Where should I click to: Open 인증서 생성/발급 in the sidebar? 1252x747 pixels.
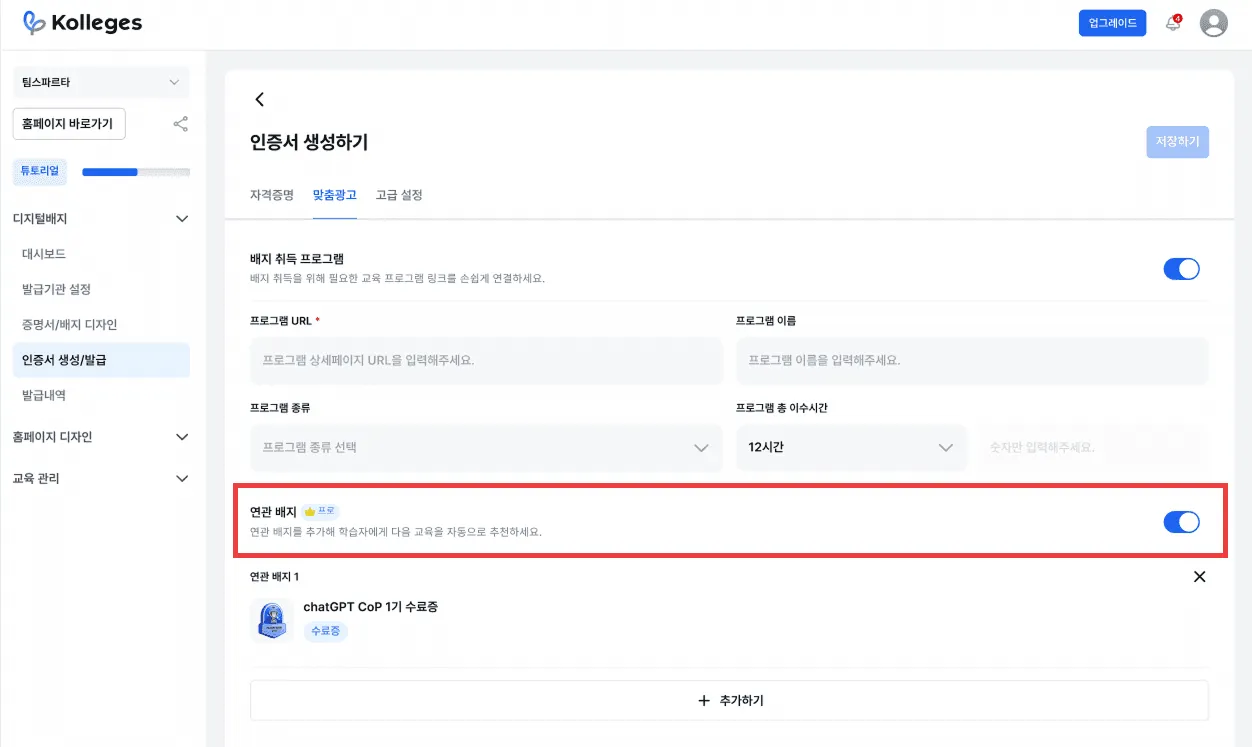coord(101,360)
